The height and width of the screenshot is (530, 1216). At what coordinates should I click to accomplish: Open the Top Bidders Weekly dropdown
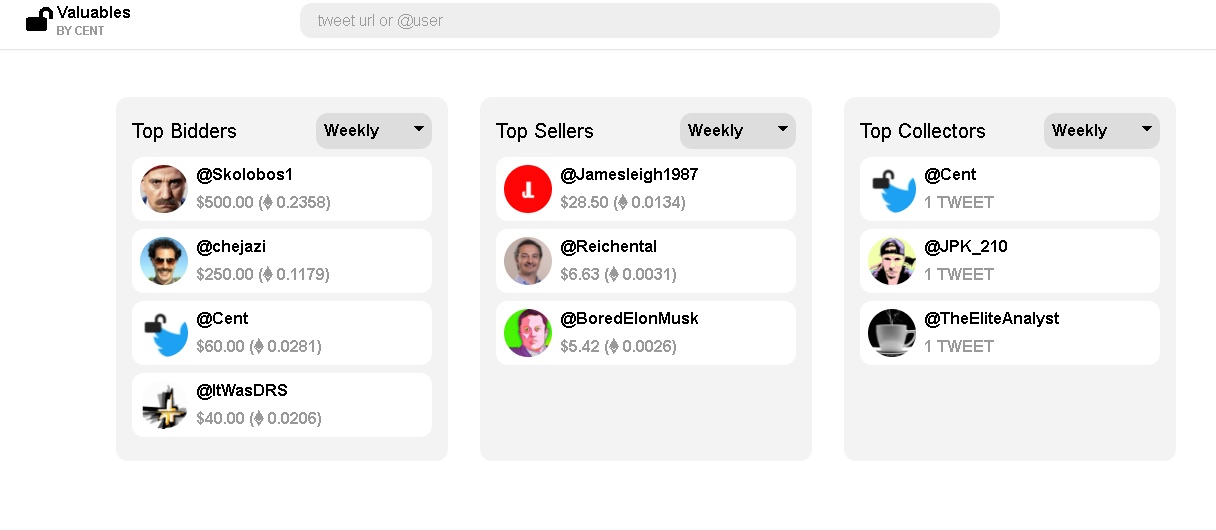[374, 130]
